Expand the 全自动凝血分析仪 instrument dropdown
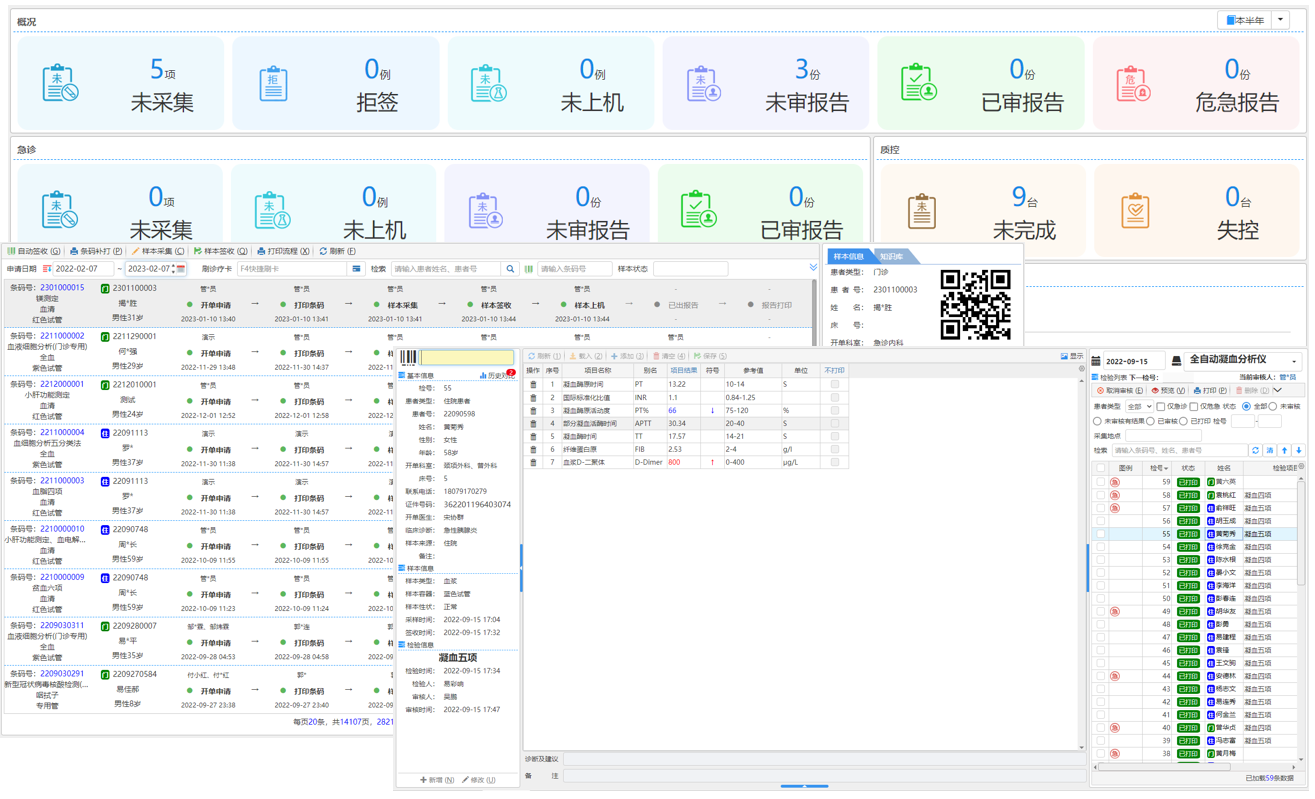 [x=1294, y=361]
